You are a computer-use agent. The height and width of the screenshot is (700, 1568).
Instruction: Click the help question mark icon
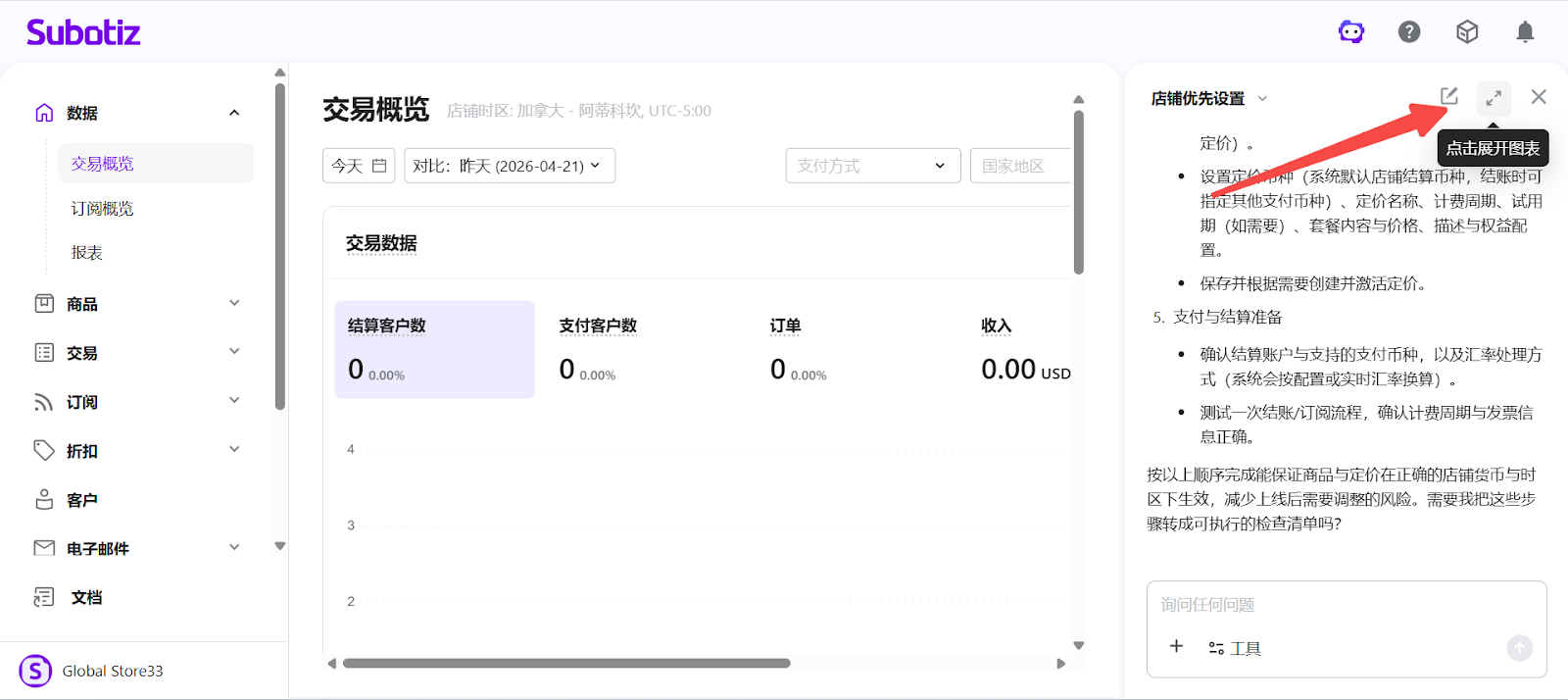pyautogui.click(x=1409, y=32)
